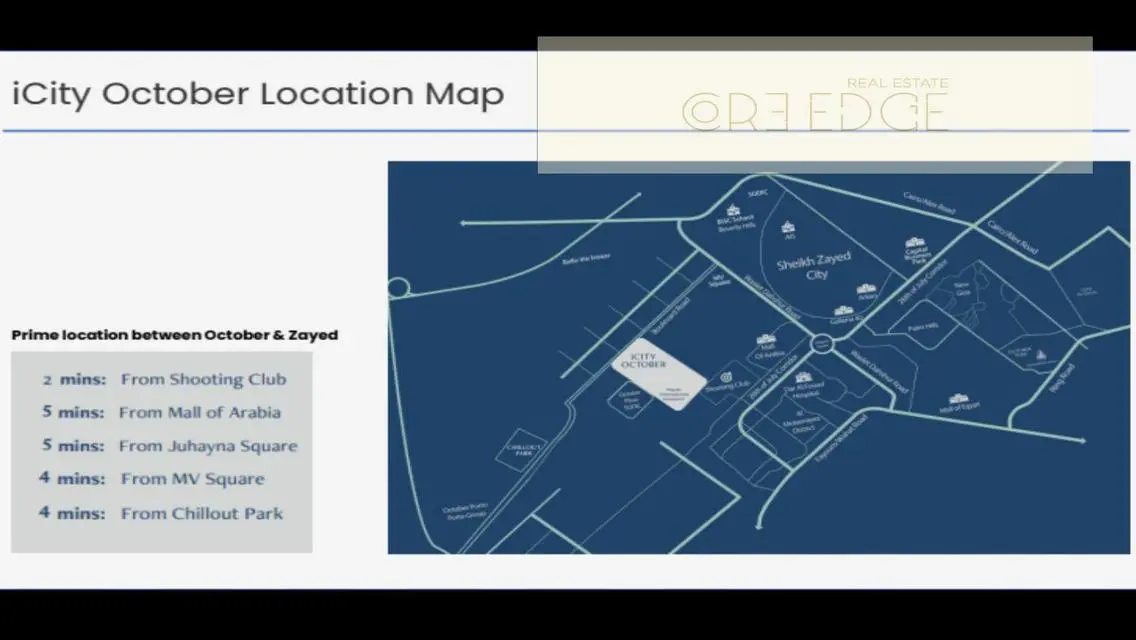1136x640 pixels.
Task: Click the Arkan building icon
Action: click(x=866, y=288)
